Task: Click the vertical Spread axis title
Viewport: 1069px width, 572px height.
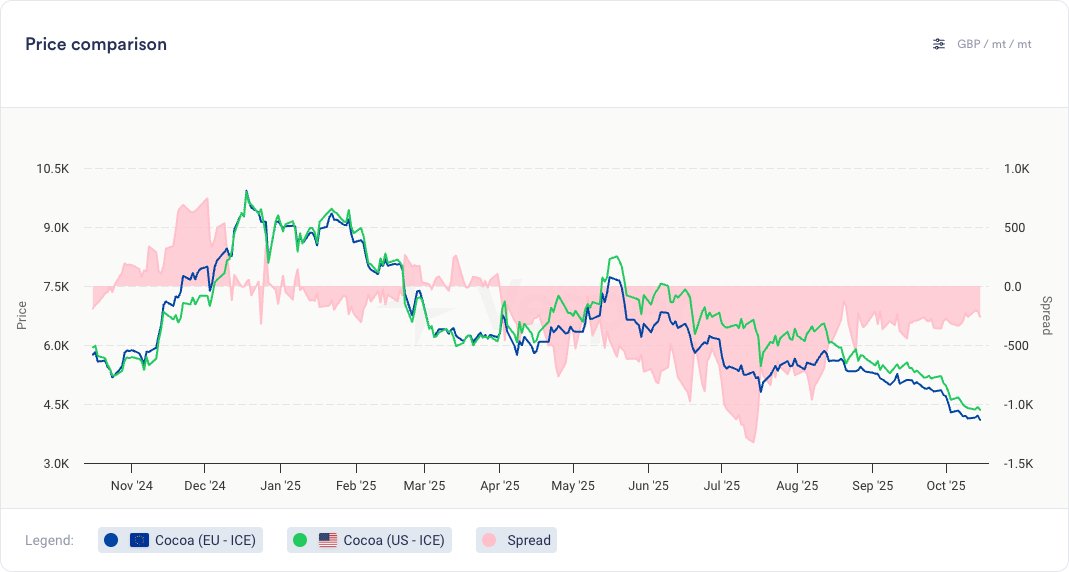Action: (1046, 316)
